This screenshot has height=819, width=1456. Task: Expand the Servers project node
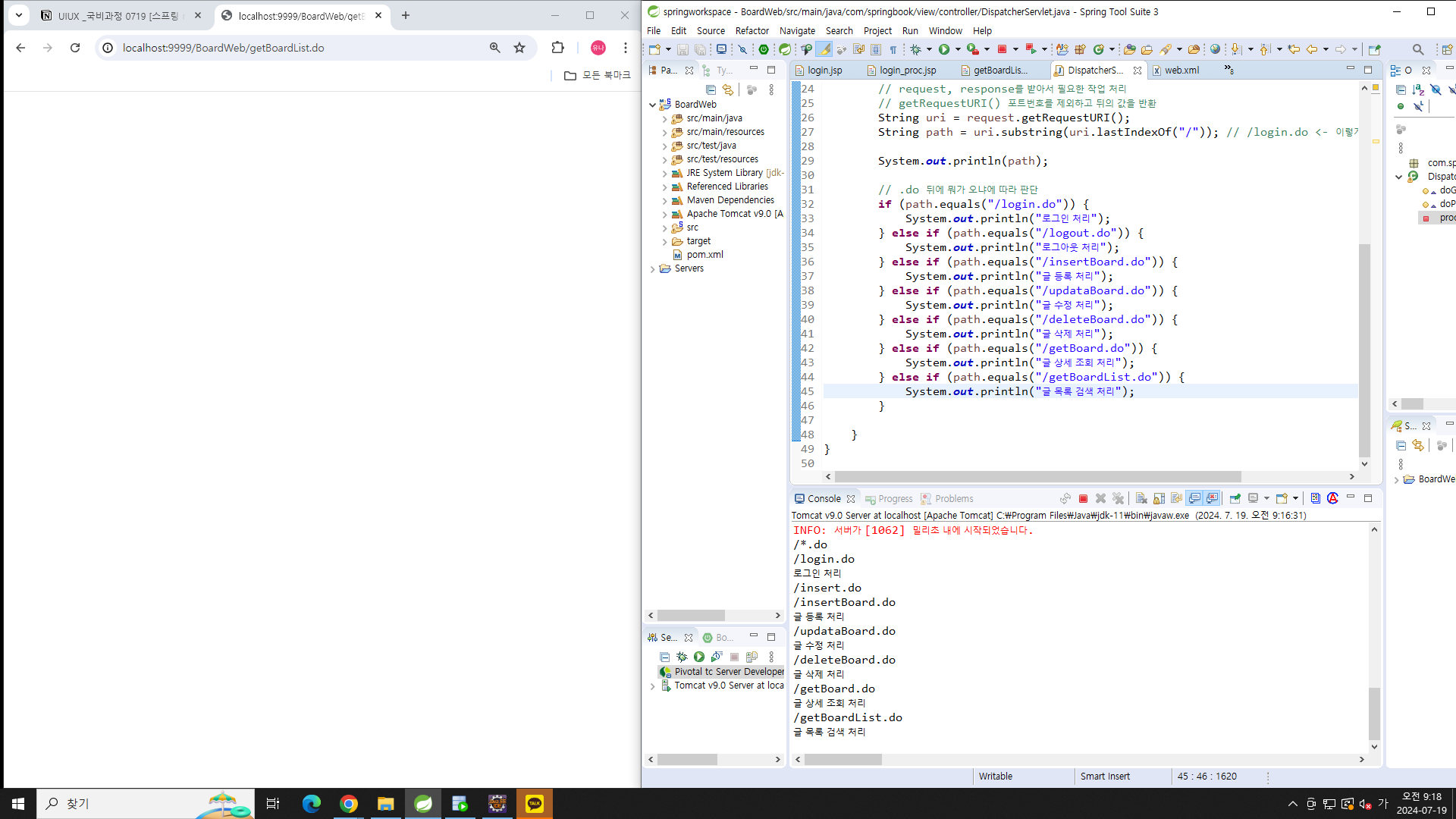click(x=653, y=269)
